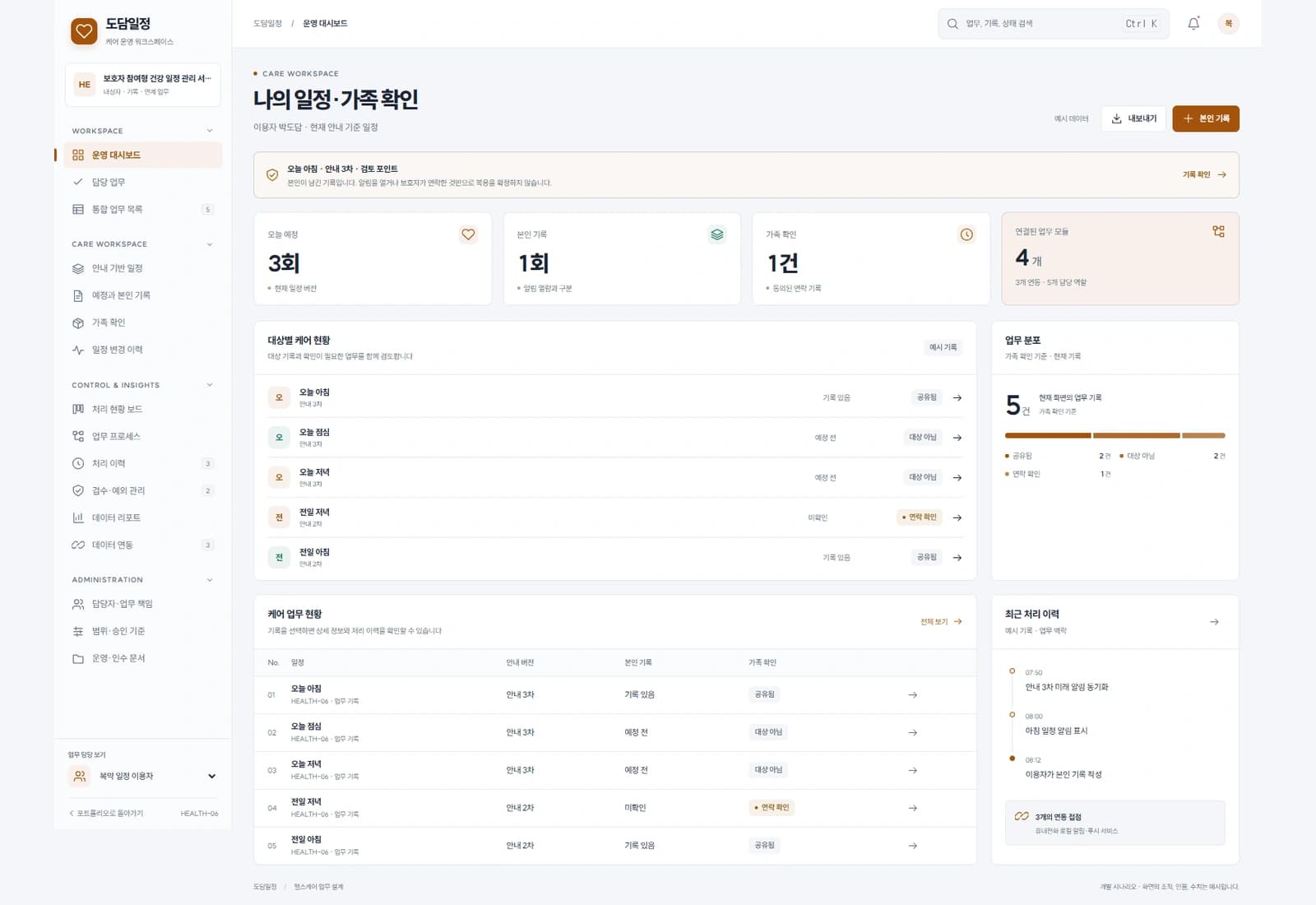Click the 내보내기 export button
Screen dimensions: 1316x905
click(1133, 118)
